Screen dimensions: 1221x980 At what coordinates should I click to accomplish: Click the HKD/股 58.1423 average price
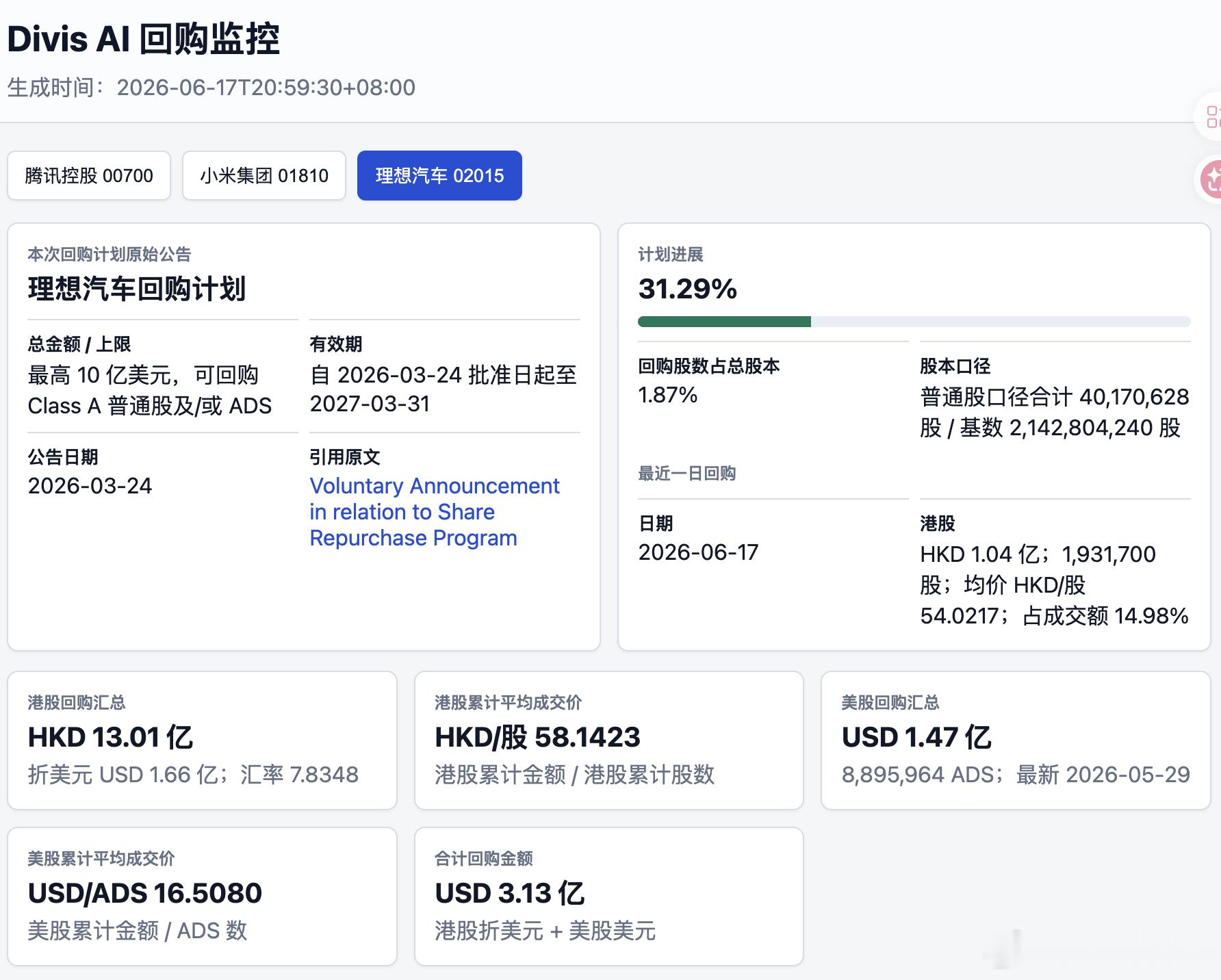(538, 737)
